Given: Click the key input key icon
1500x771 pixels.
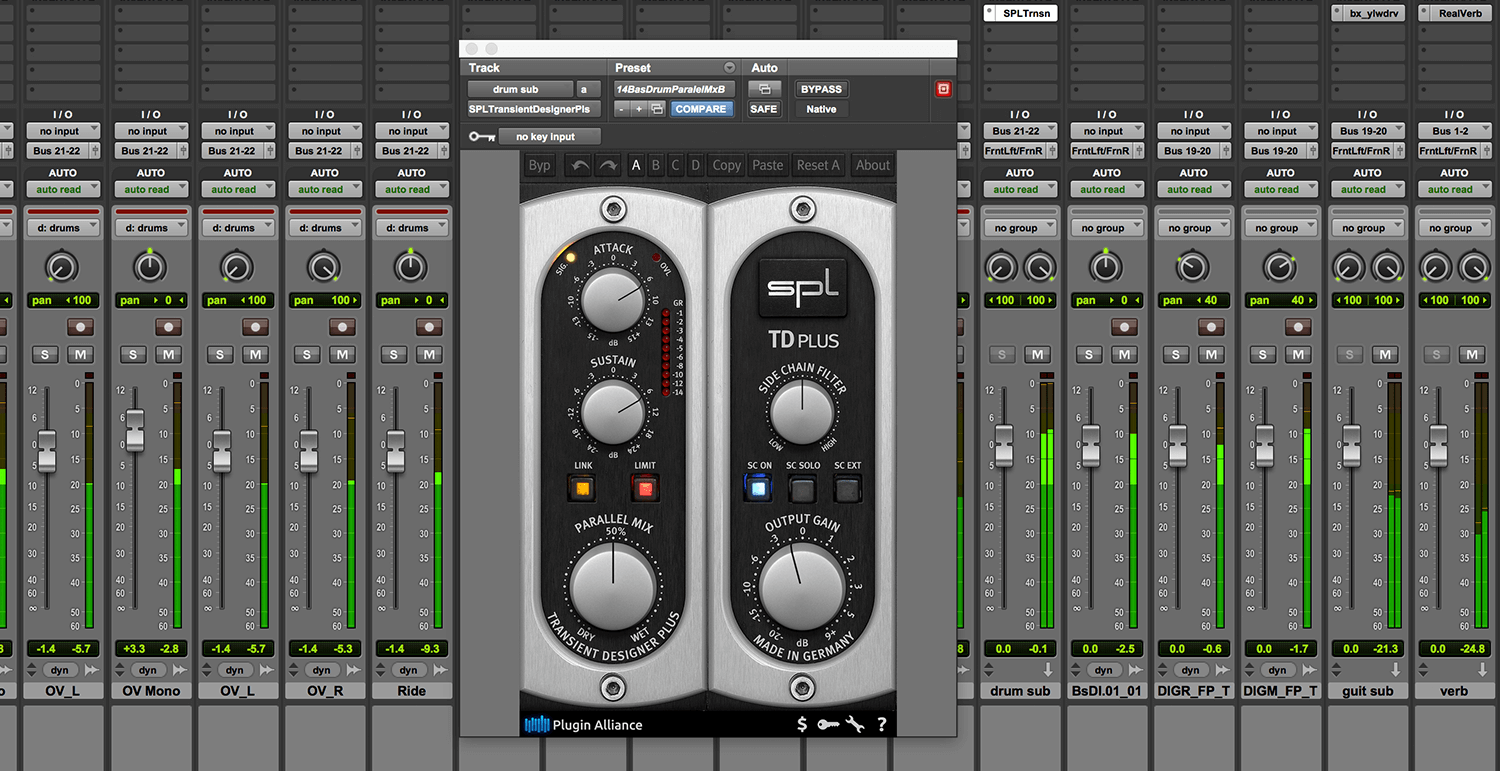Looking at the screenshot, I should [481, 136].
